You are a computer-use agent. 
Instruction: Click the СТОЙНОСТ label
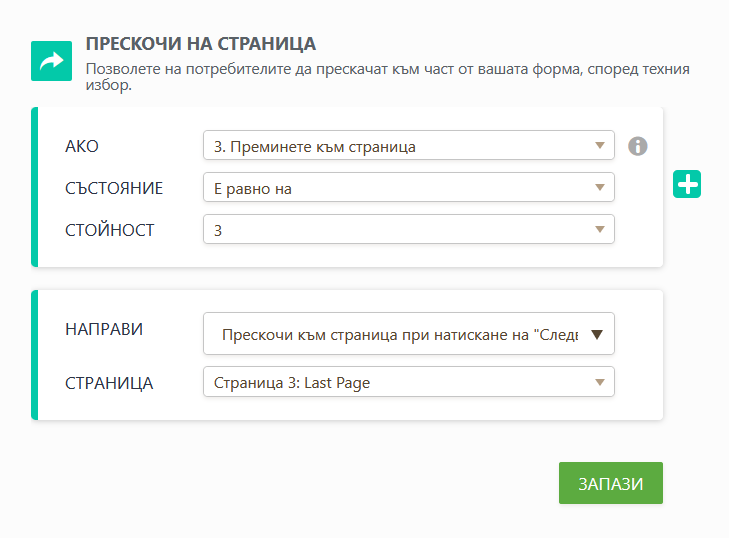point(109,230)
